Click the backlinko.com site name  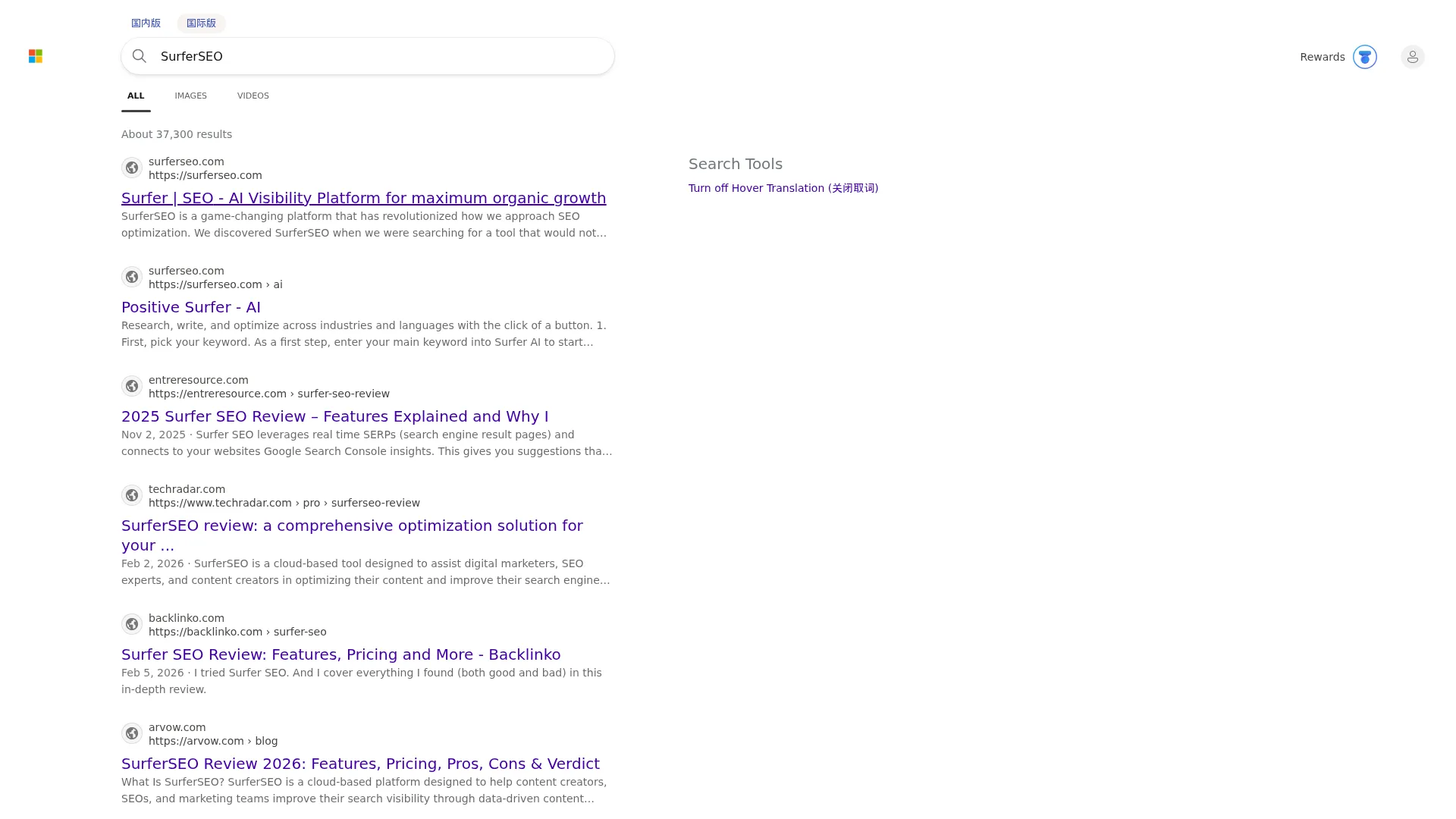tap(187, 618)
